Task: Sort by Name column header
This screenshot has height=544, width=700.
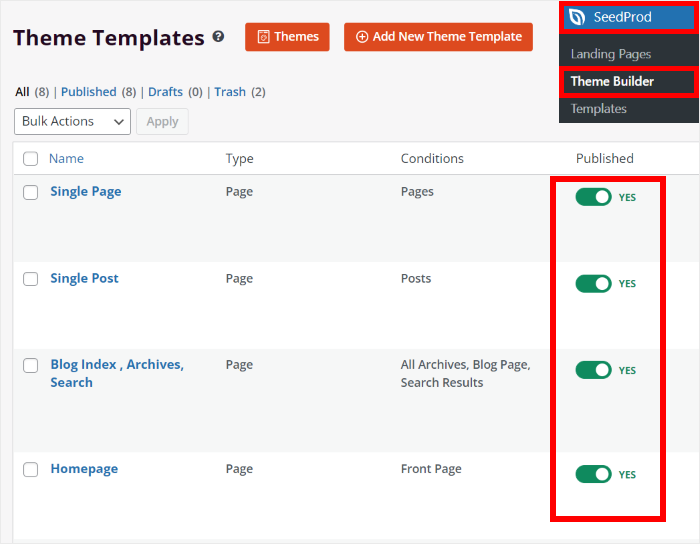Action: point(66,158)
